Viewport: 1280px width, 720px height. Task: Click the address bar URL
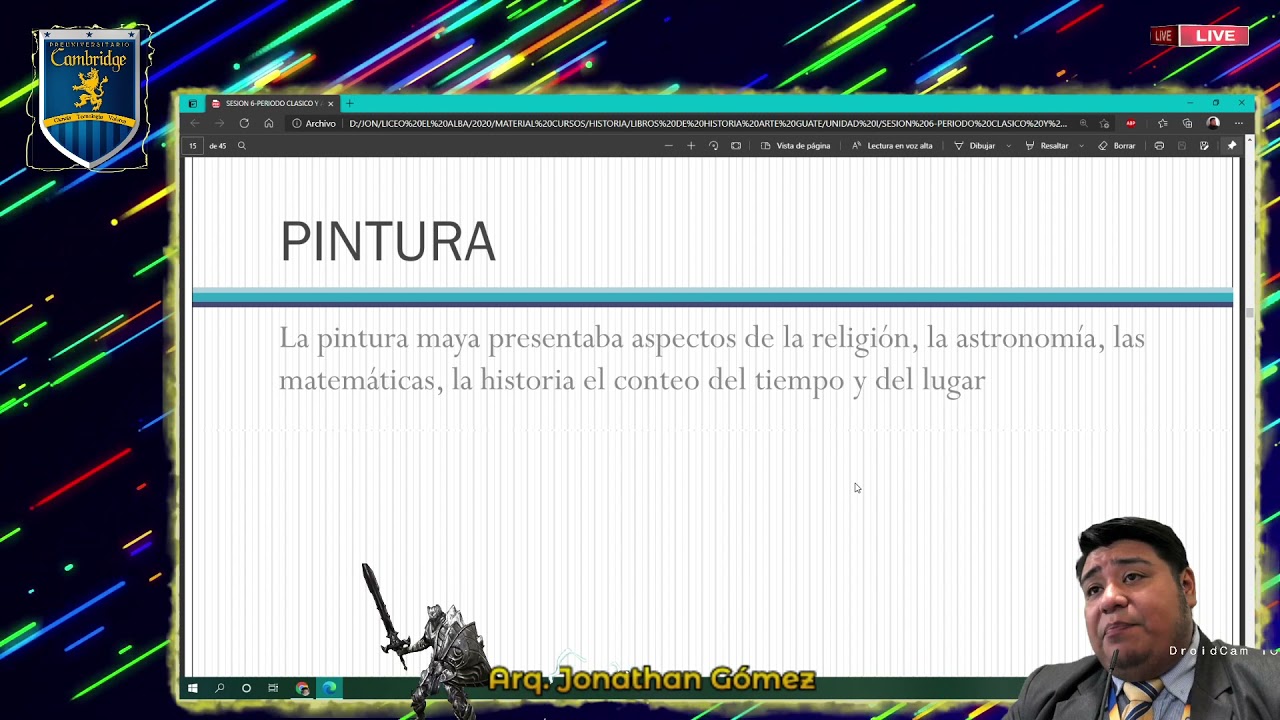pos(708,123)
